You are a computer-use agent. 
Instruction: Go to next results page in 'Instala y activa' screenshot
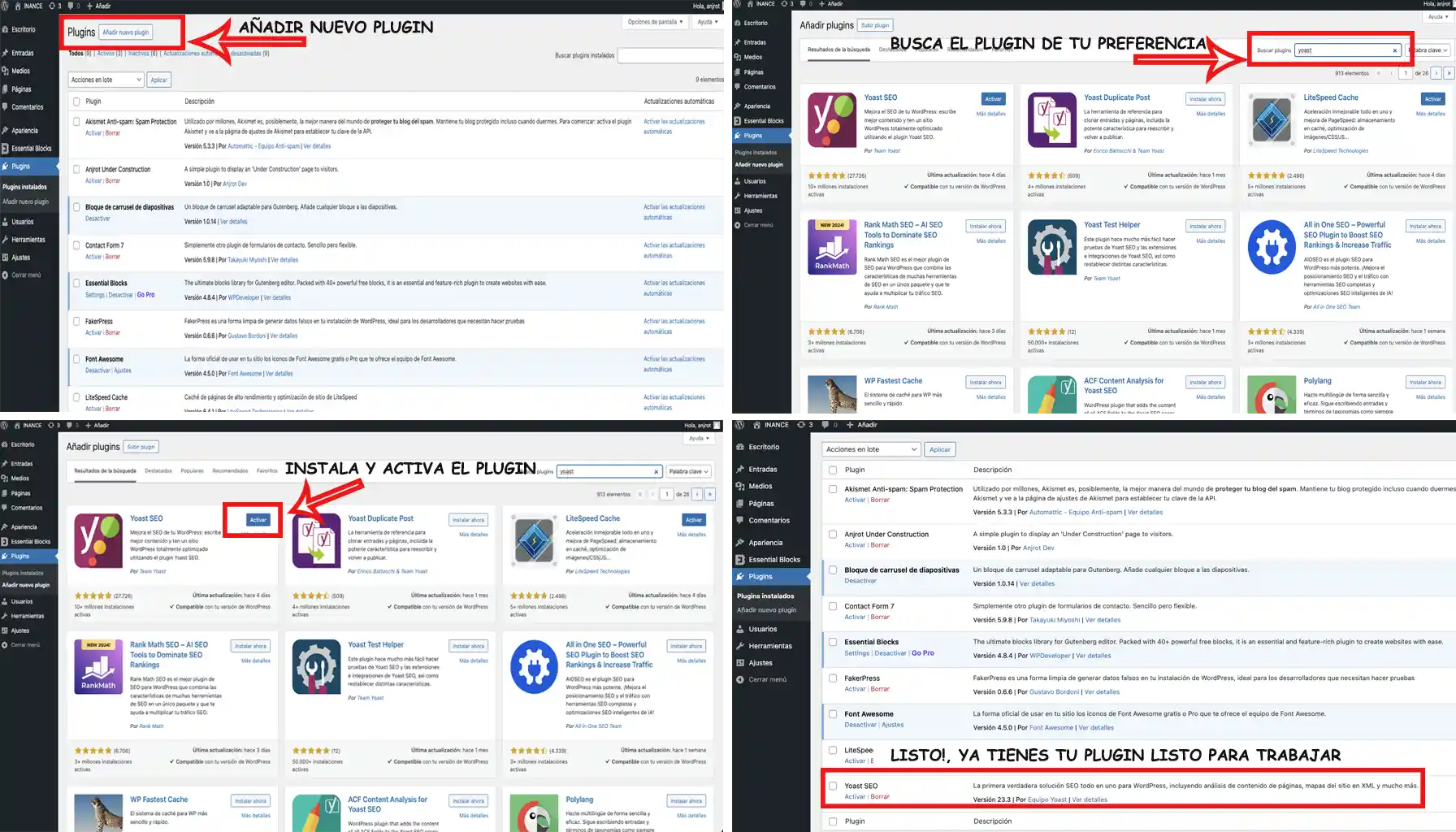[698, 494]
